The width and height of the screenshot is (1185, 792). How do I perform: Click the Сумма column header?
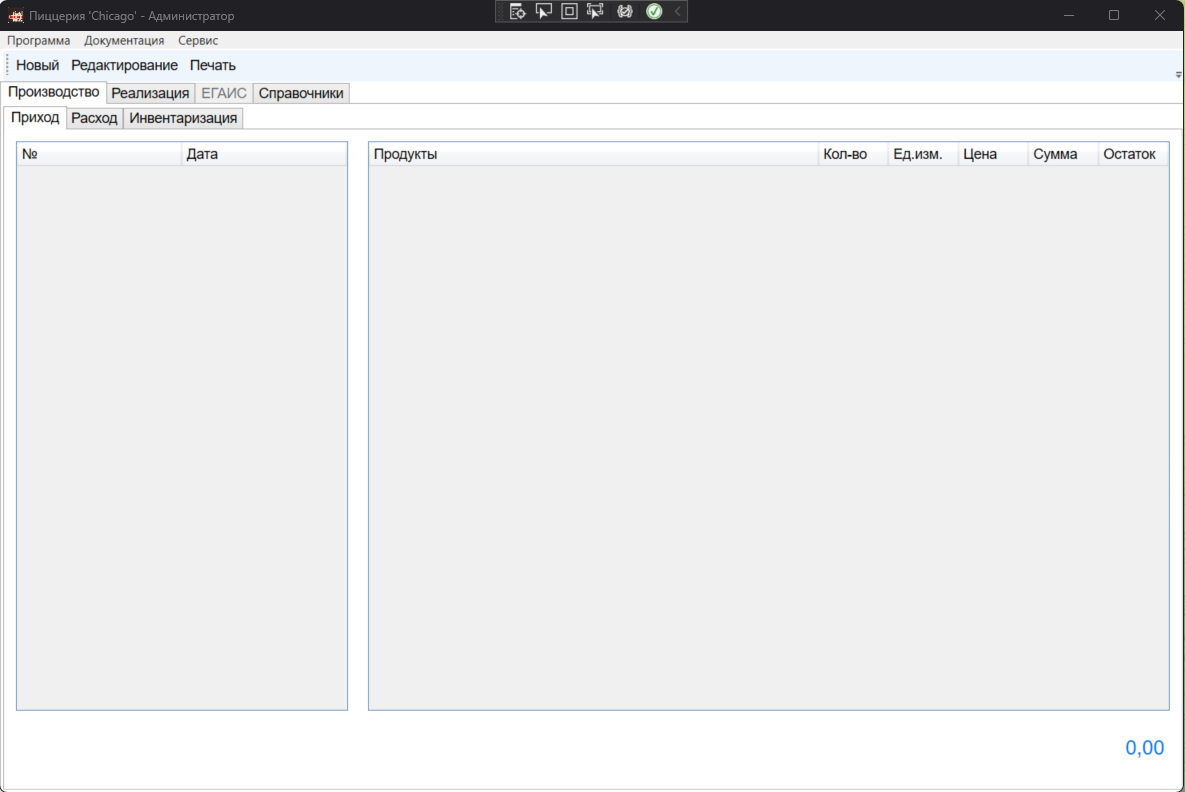click(1063, 154)
